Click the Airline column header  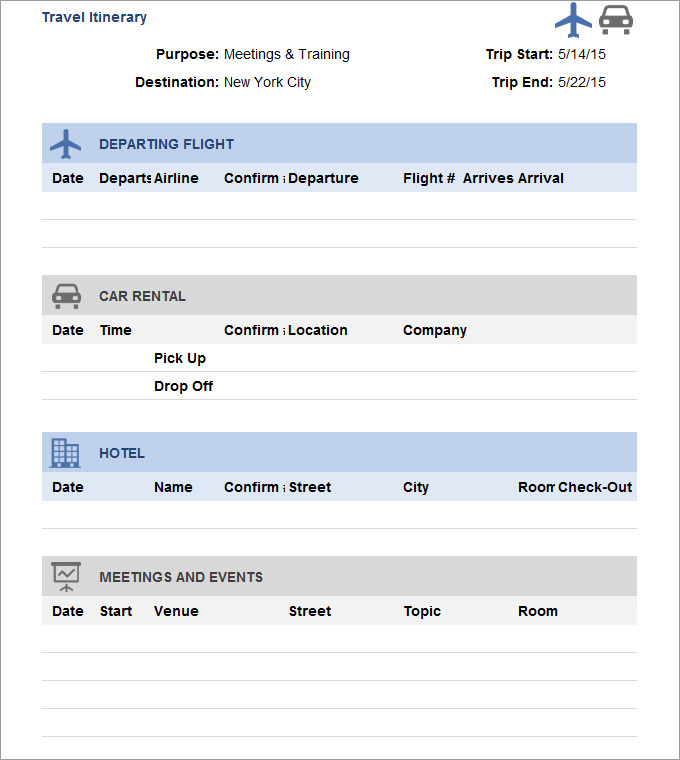[176, 179]
